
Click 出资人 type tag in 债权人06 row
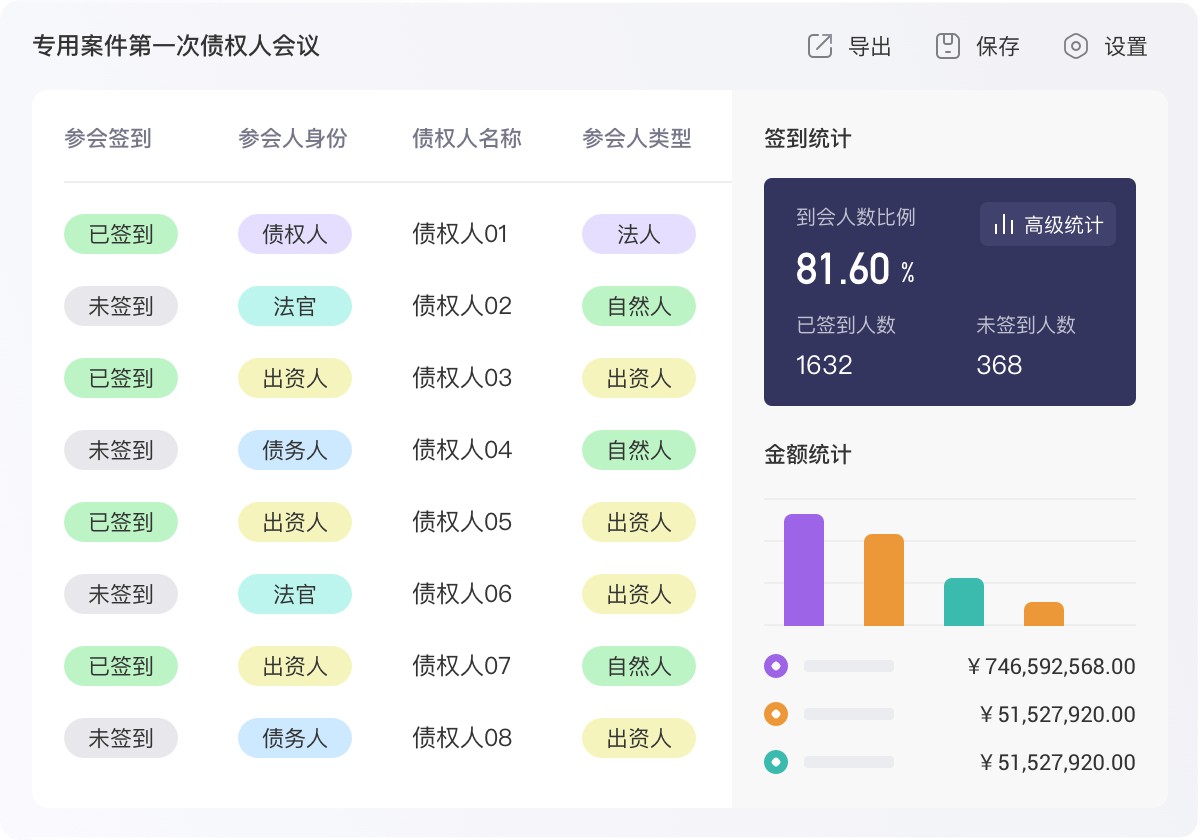[x=639, y=594]
